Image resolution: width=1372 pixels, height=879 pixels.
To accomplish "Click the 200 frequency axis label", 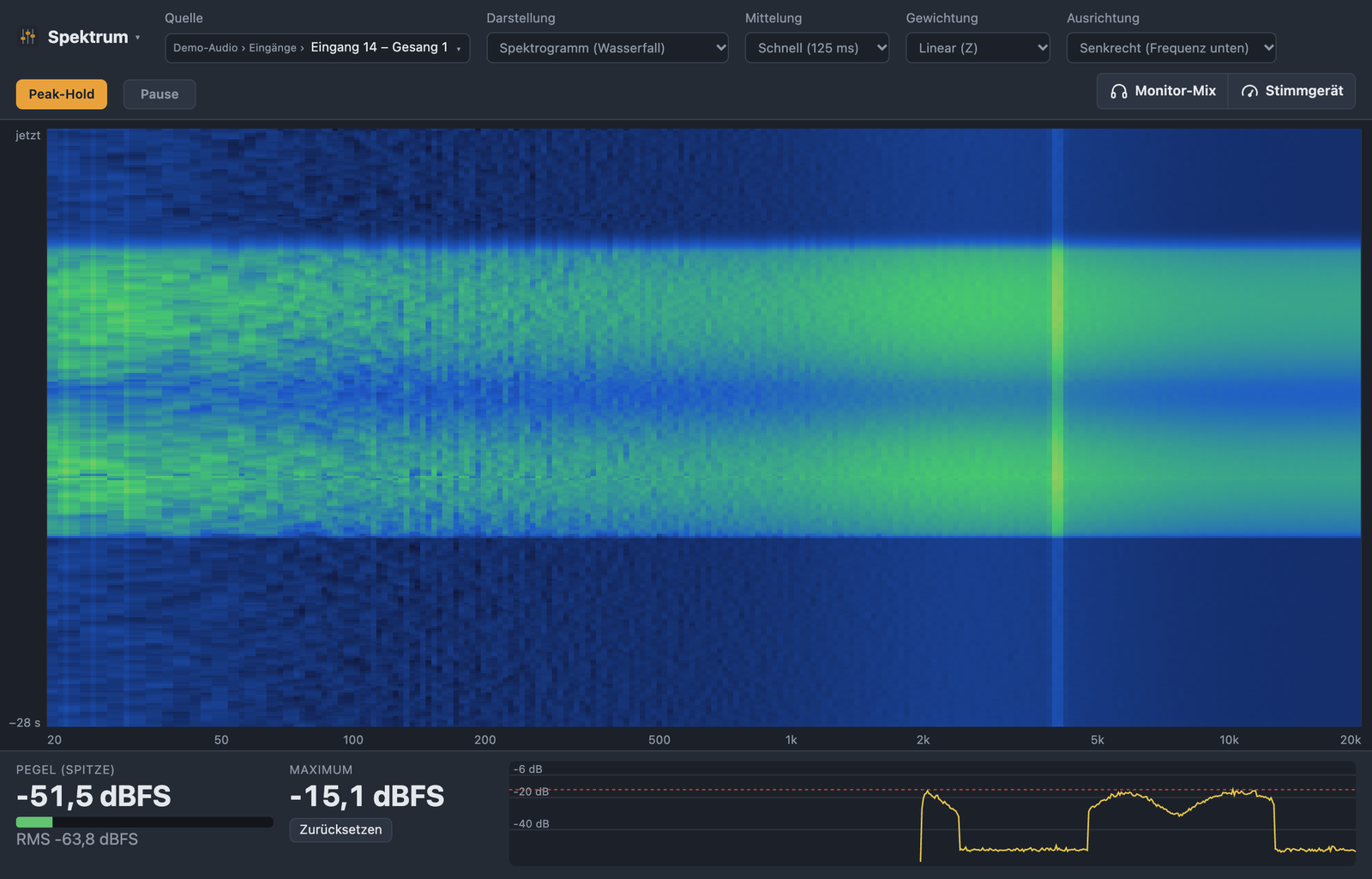I will 485,740.
